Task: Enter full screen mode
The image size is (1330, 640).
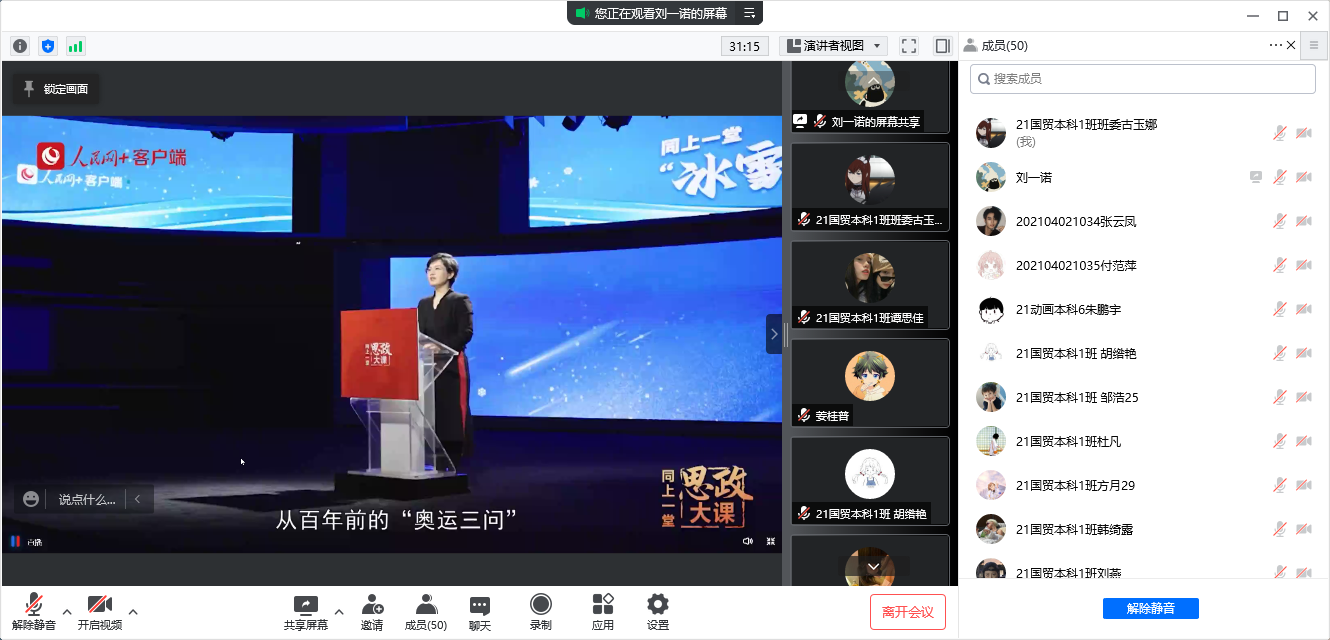Action: point(909,46)
